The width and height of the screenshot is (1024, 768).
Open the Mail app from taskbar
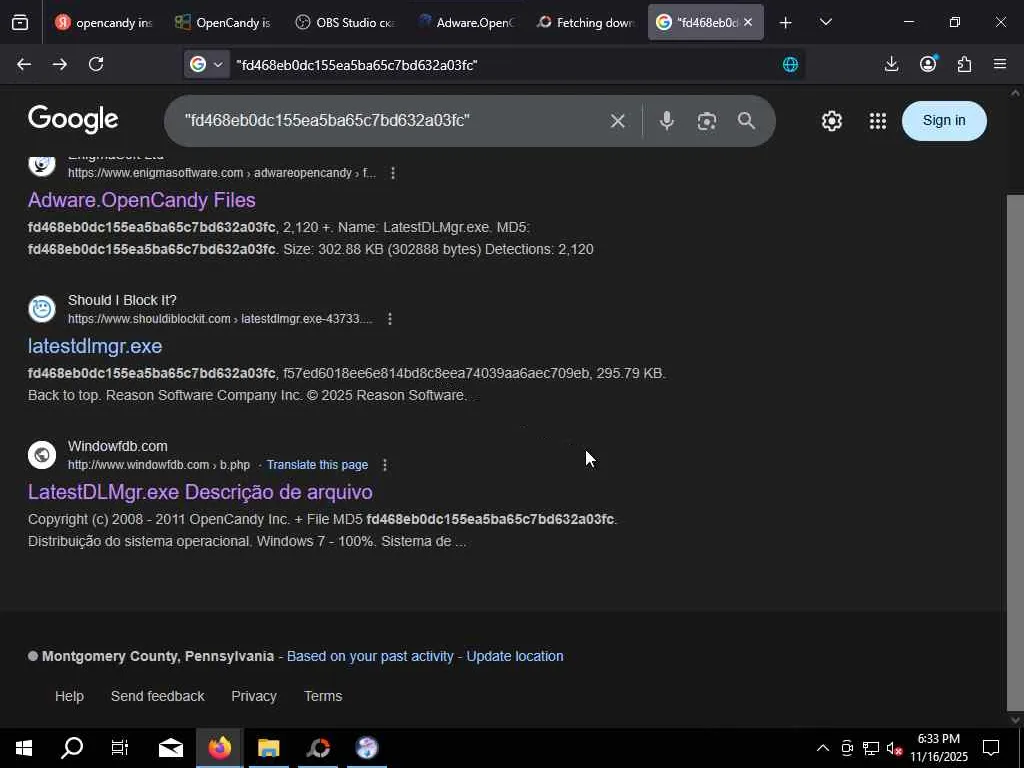170,748
